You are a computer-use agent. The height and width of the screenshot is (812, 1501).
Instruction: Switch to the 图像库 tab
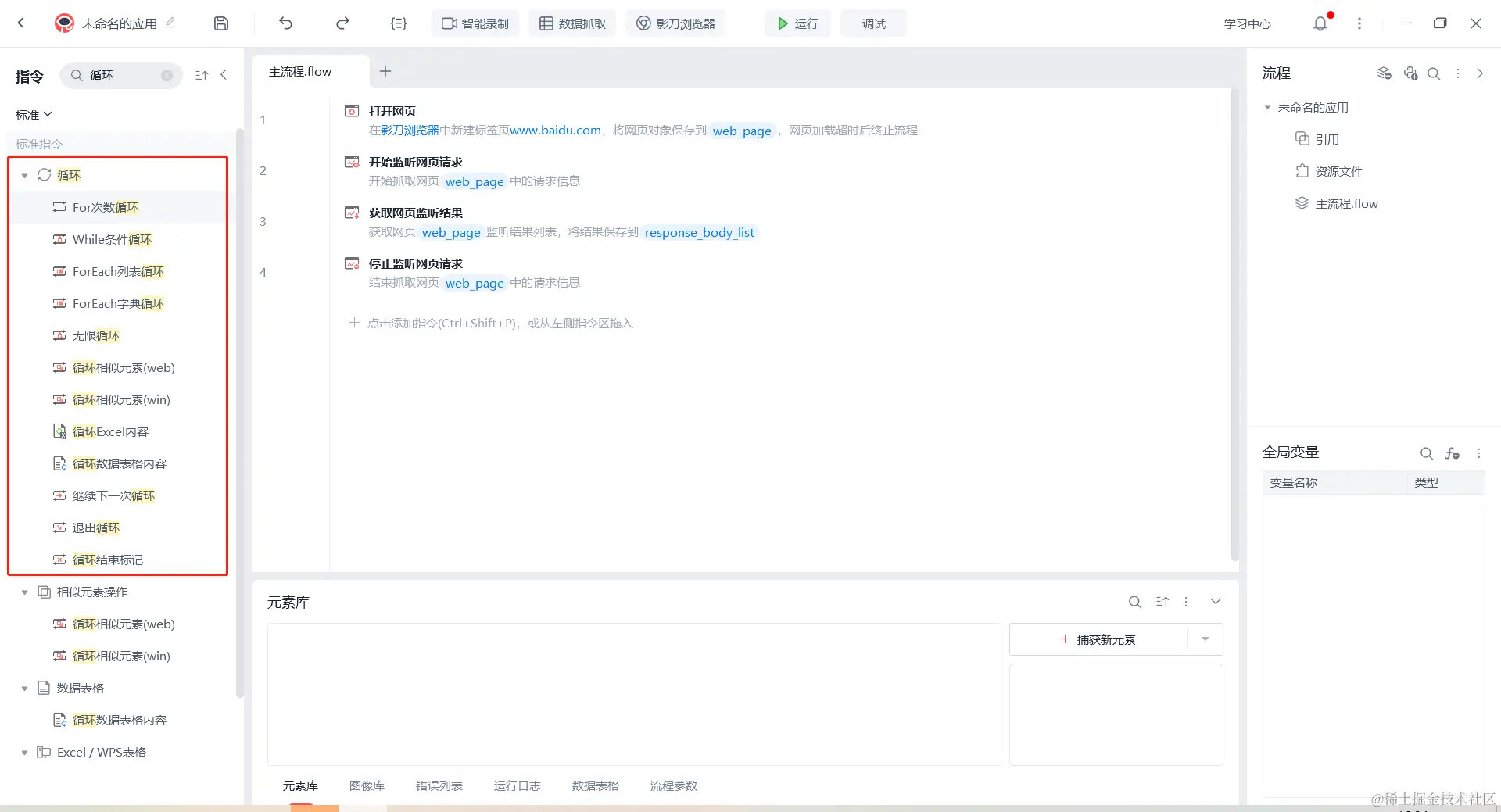pyautogui.click(x=367, y=785)
